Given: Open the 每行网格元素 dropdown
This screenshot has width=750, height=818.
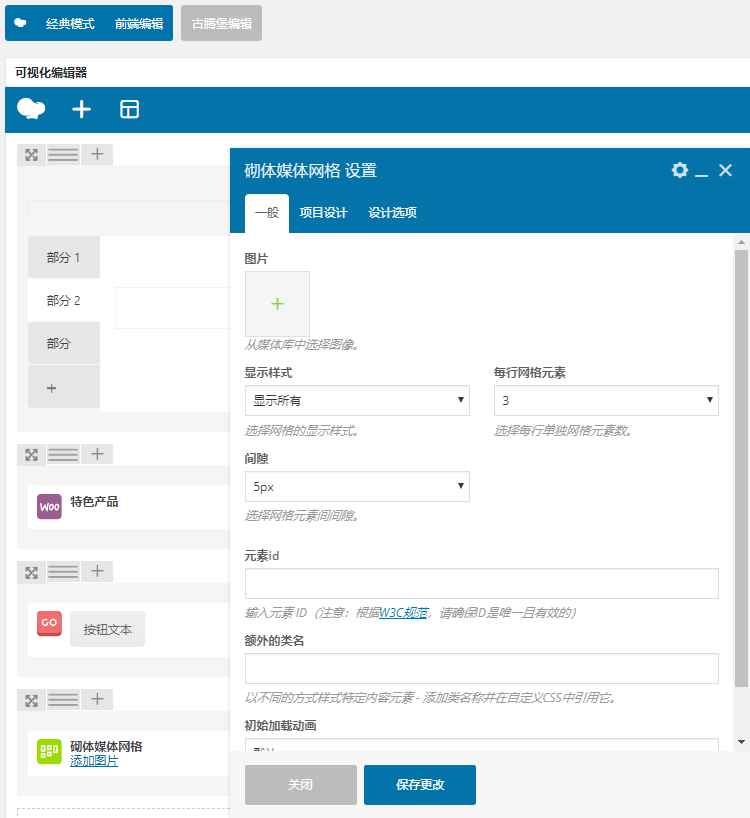Looking at the screenshot, I should [x=606, y=401].
